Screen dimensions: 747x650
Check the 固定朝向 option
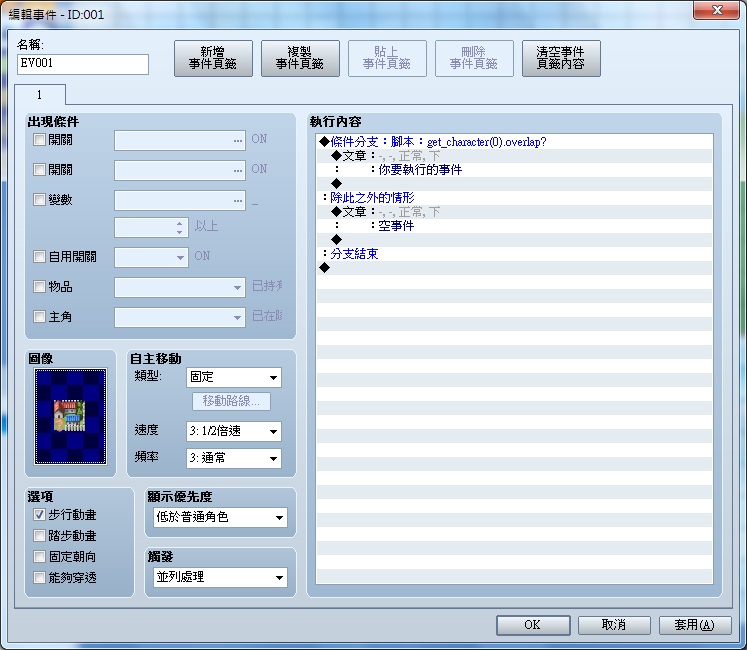[39, 557]
